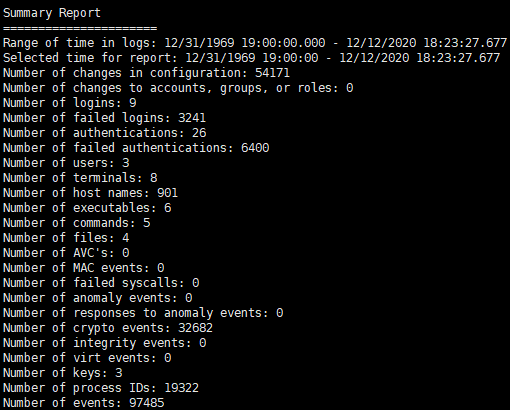
Task: Click the failed logins value 3241
Action: (x=192, y=118)
